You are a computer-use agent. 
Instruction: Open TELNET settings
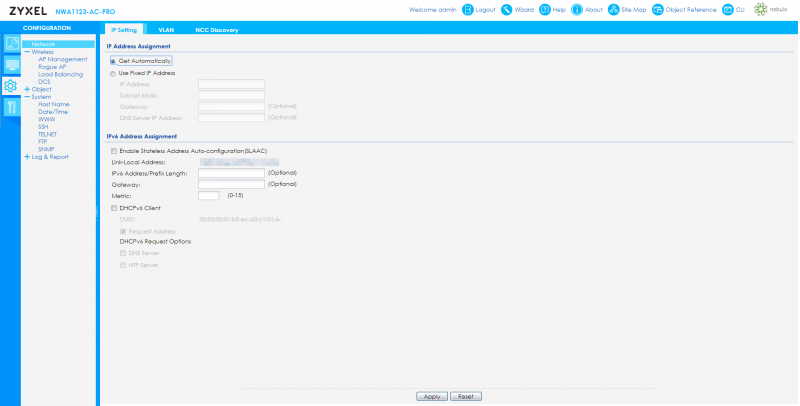coord(47,134)
